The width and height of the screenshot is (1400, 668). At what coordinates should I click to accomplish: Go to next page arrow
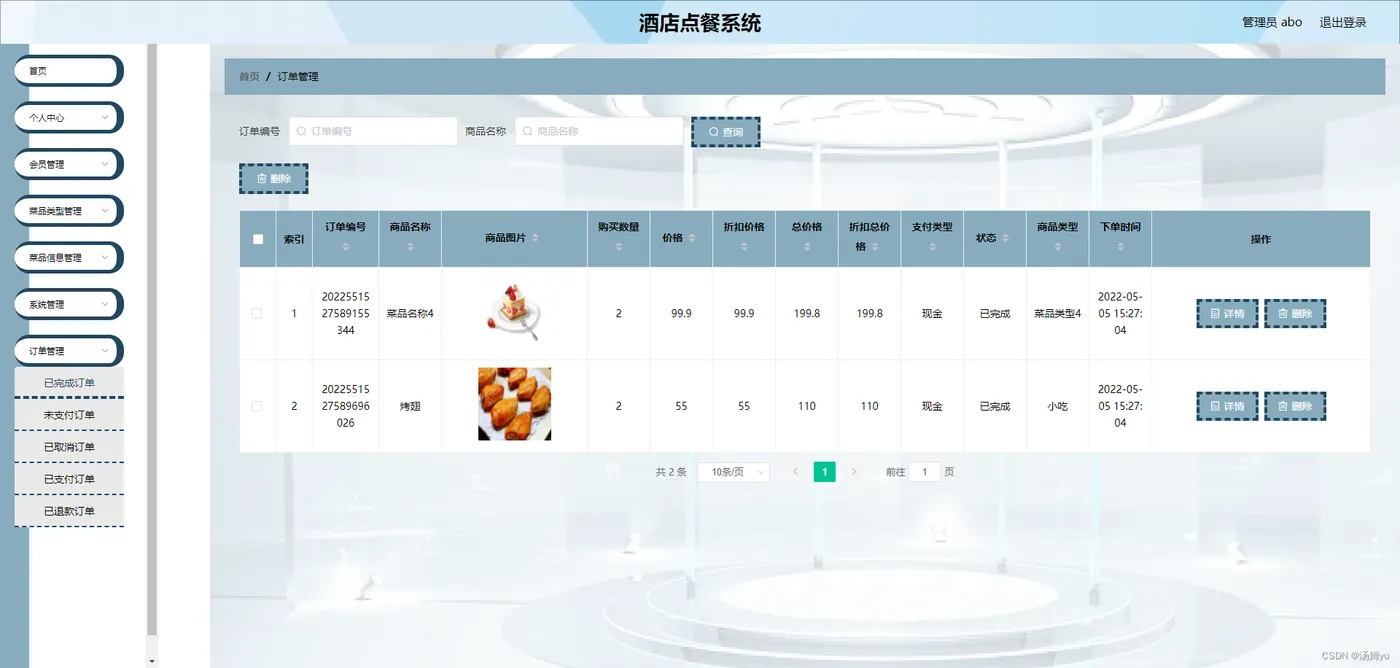point(854,472)
